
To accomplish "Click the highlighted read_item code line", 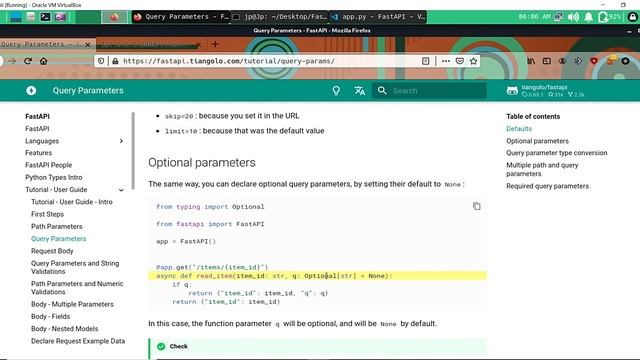I will tap(318, 276).
